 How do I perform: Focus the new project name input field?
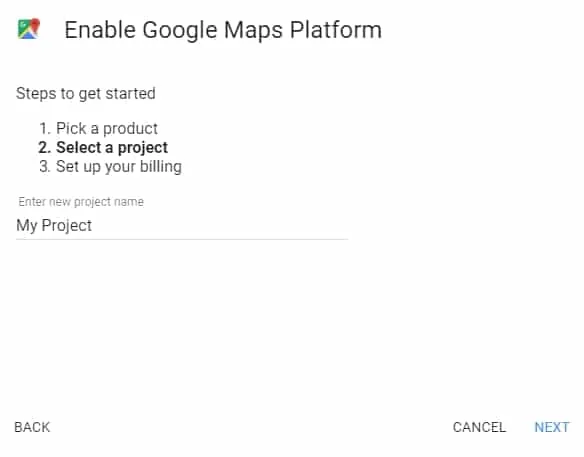182,225
